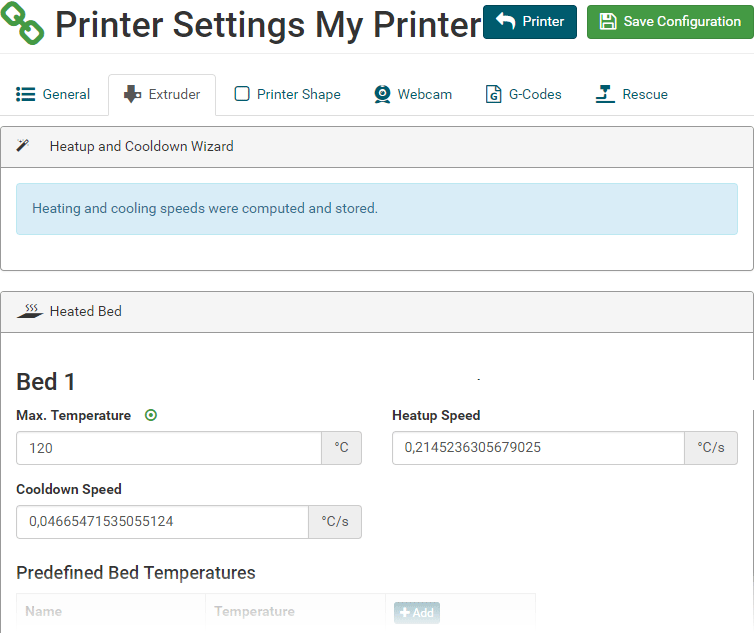
Task: Click the webcam camera icon
Action: pyautogui.click(x=382, y=94)
